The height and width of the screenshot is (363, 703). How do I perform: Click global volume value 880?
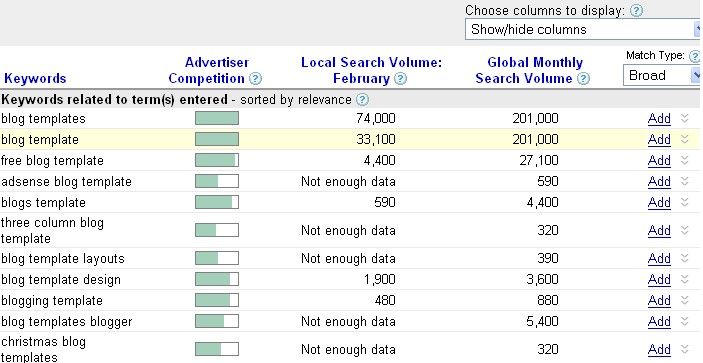pos(547,301)
